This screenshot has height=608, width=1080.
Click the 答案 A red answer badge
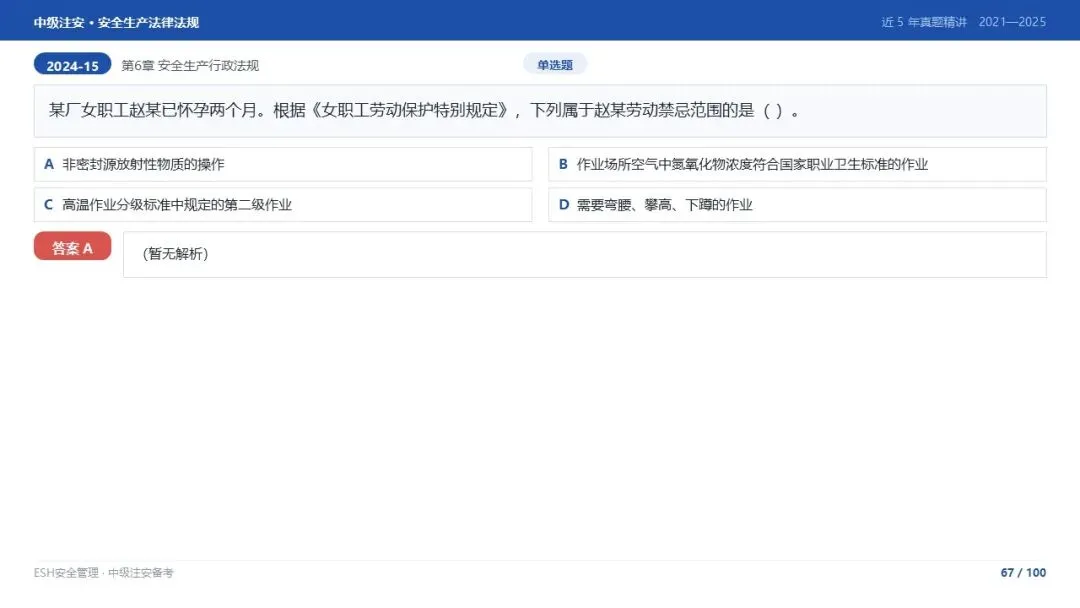[72, 247]
